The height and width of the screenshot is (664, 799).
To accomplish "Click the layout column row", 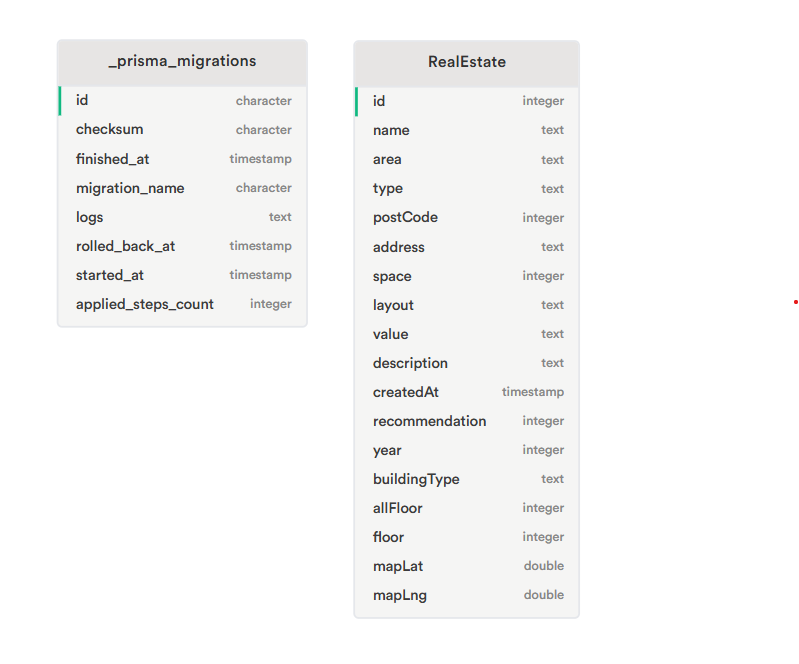I will 467,305.
